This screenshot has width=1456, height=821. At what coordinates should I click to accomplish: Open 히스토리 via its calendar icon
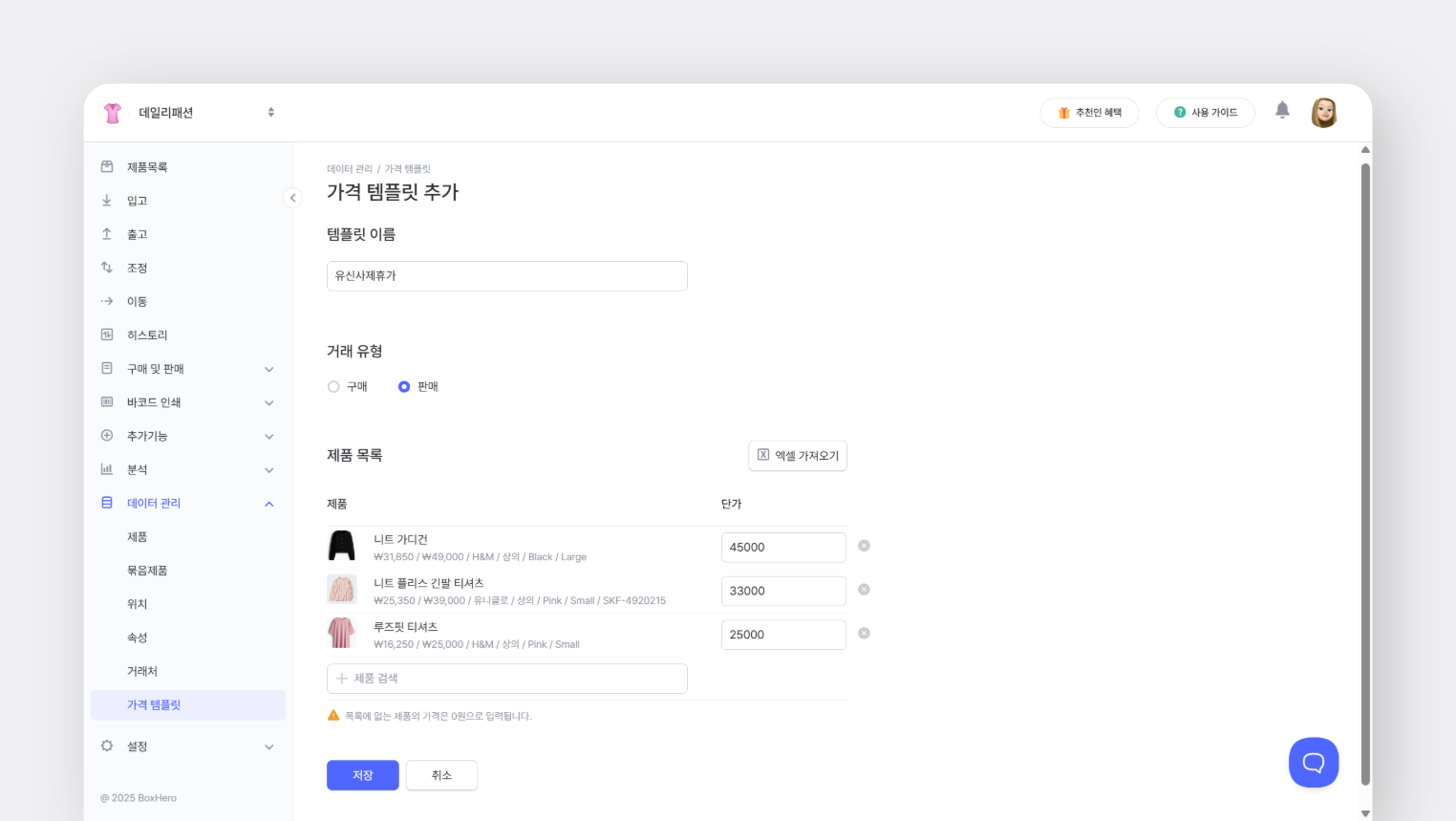pos(106,335)
